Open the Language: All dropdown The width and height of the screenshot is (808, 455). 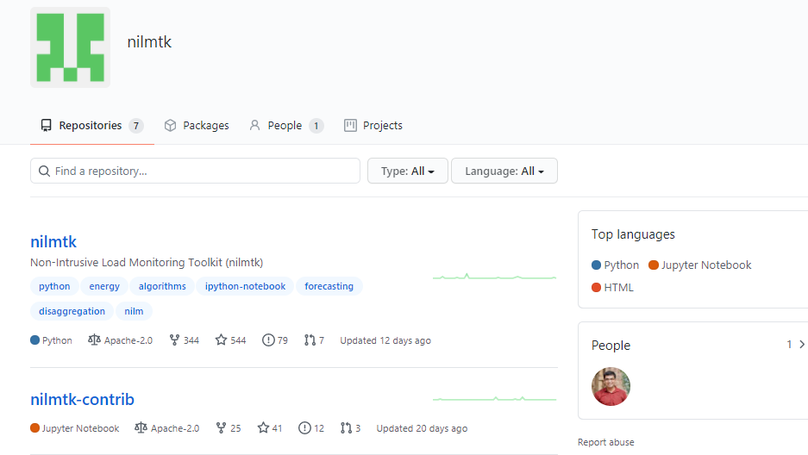[504, 171]
